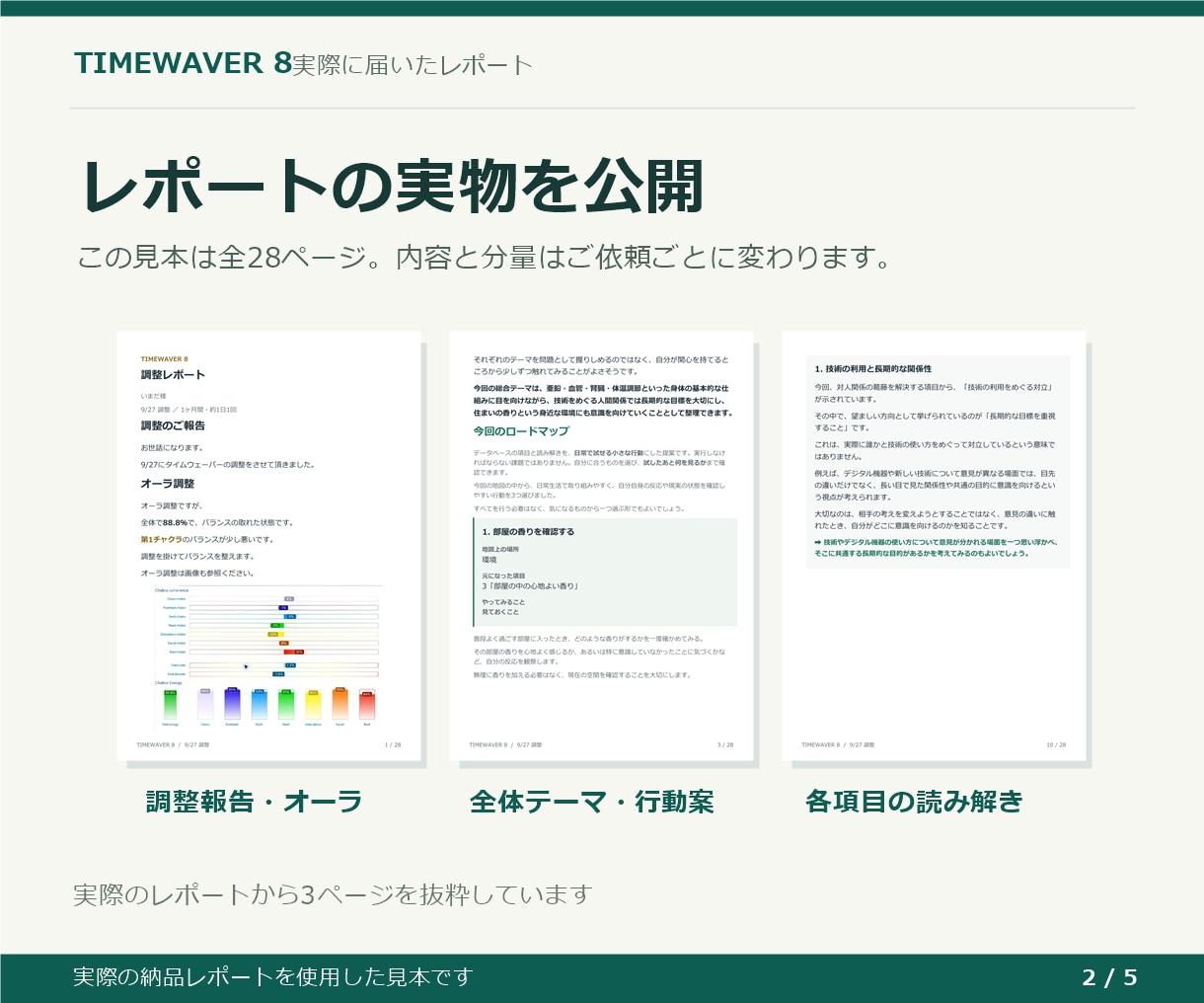Click the page number 3 / 28

coord(725,745)
